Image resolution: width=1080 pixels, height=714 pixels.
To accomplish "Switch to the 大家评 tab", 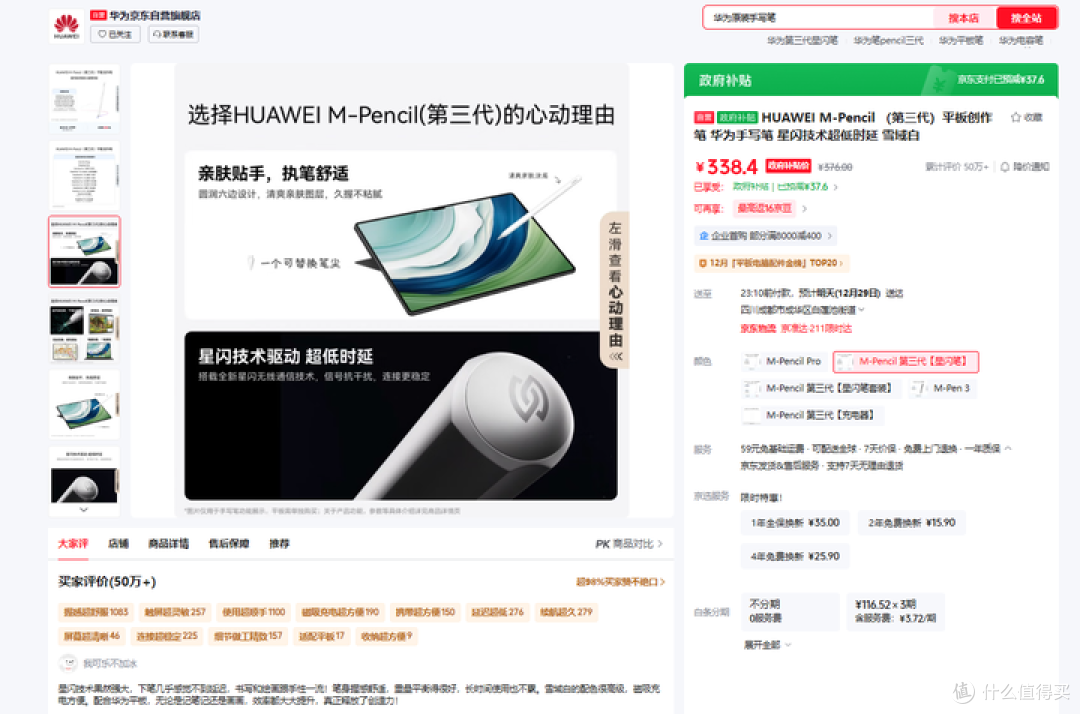I will tap(73, 544).
